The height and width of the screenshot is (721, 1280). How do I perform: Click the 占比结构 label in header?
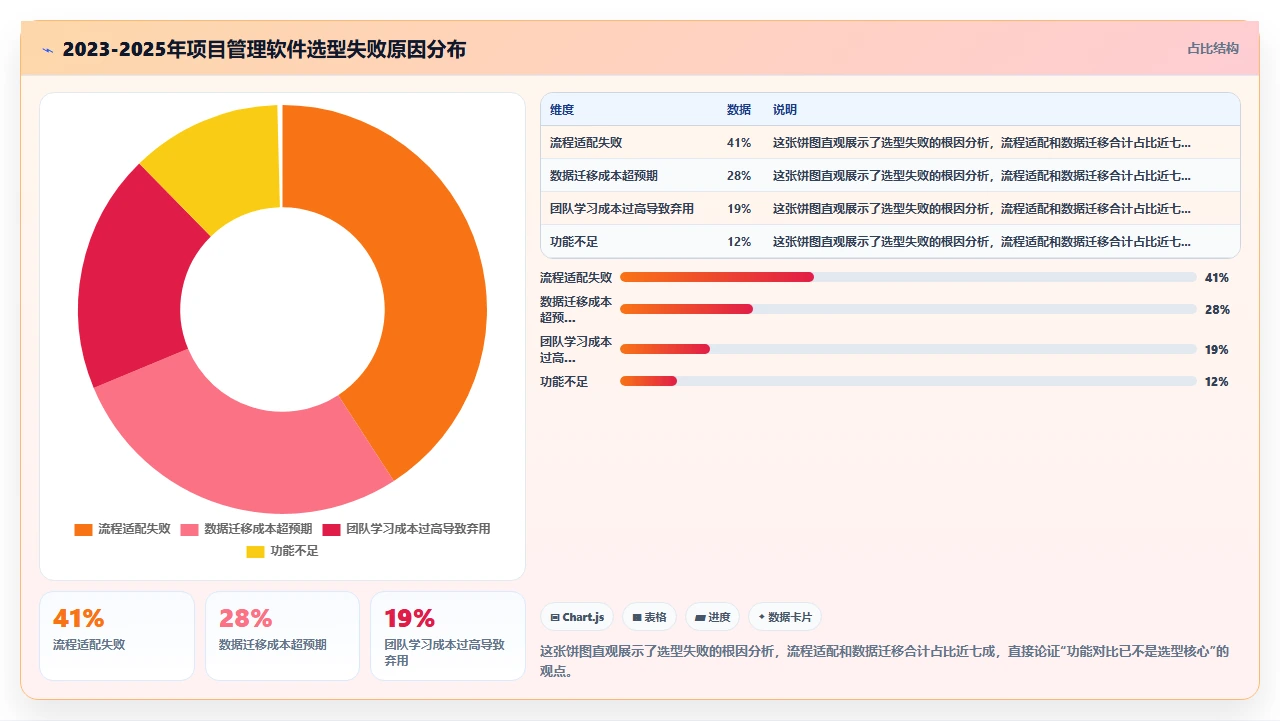point(1213,48)
